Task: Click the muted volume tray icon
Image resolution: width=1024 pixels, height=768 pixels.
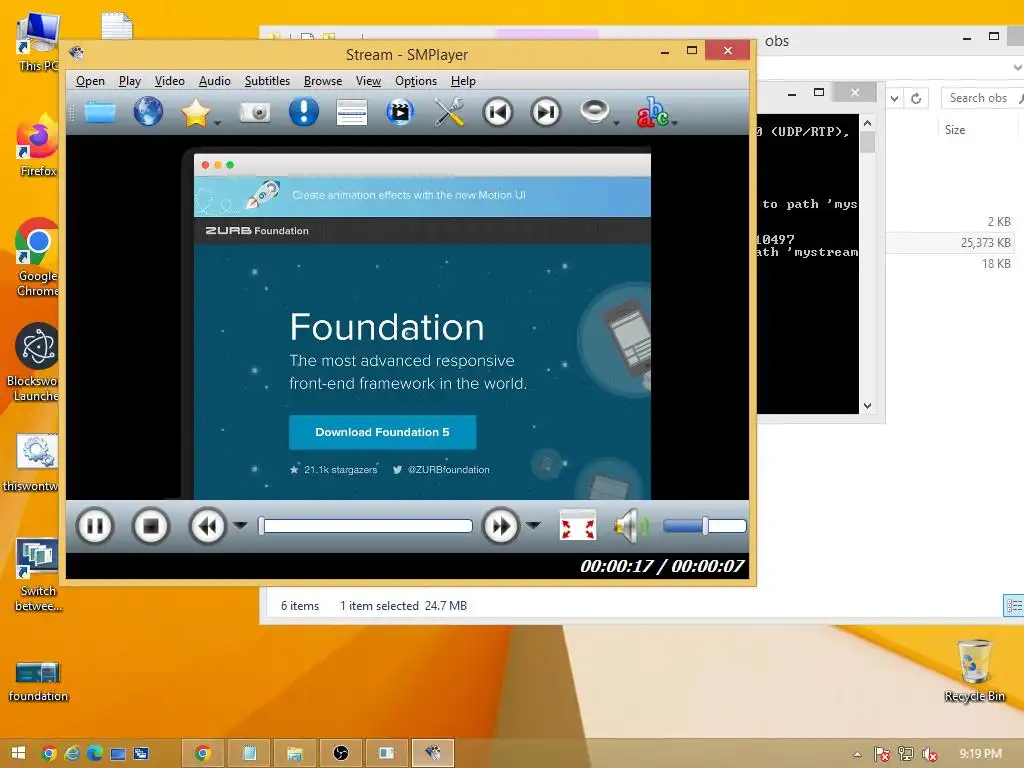Action: point(929,754)
